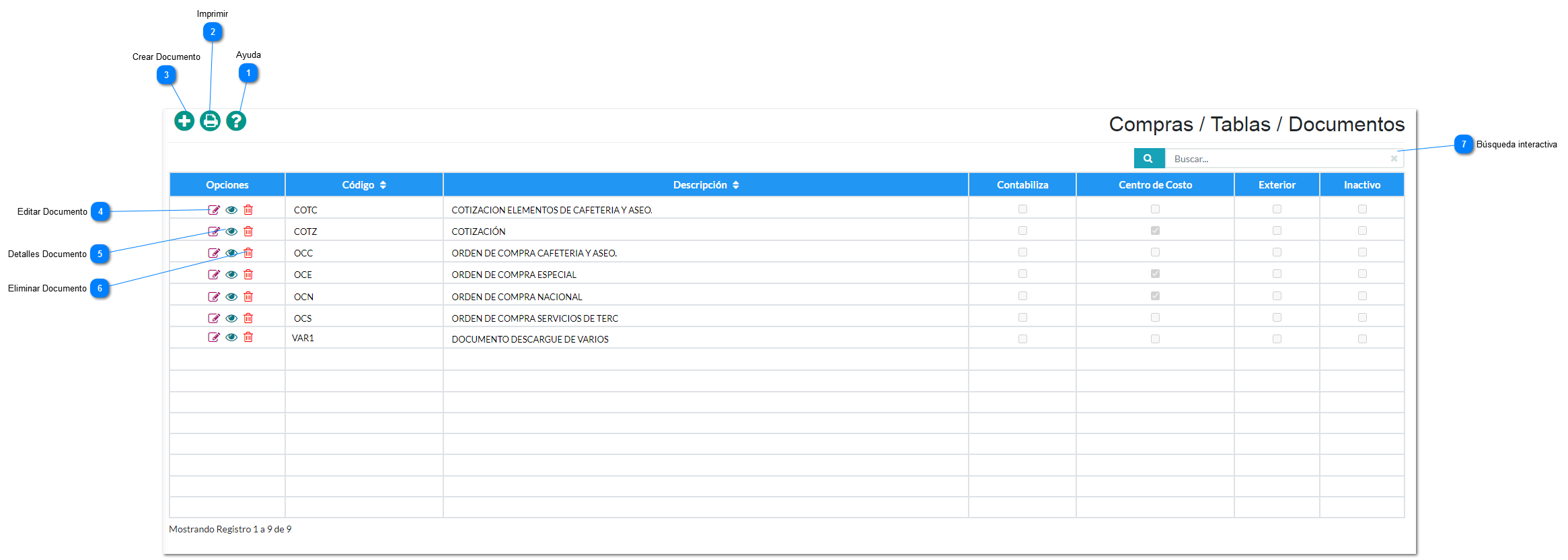1568x560 pixels.
Task: Click the Contabiliza column header
Action: pyautogui.click(x=1022, y=185)
